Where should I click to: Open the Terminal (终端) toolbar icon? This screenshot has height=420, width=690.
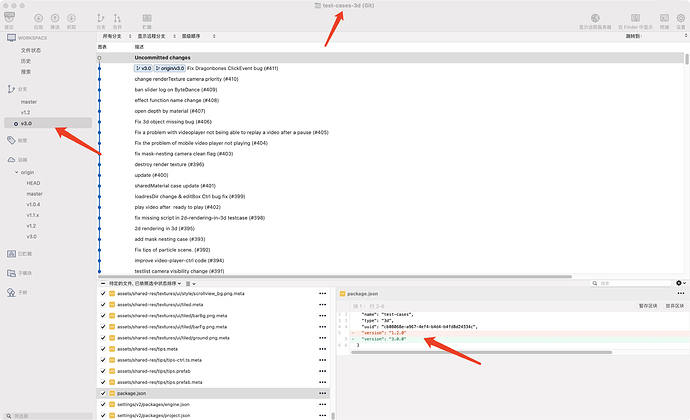pos(664,18)
